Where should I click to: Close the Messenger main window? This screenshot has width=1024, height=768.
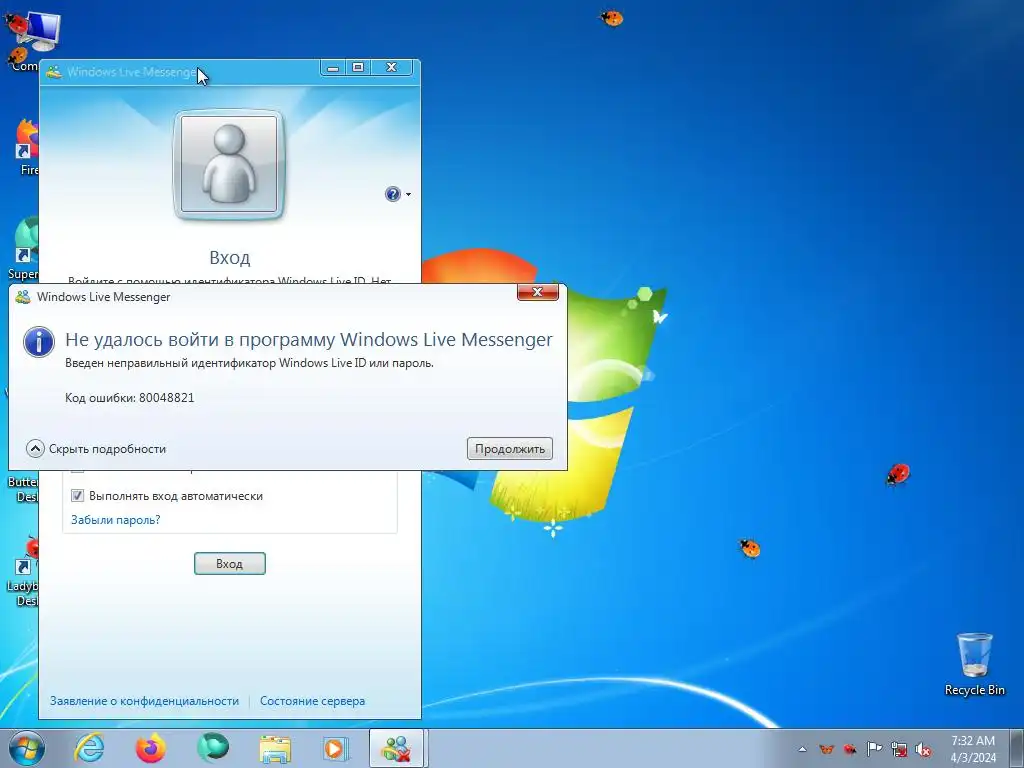pos(391,68)
